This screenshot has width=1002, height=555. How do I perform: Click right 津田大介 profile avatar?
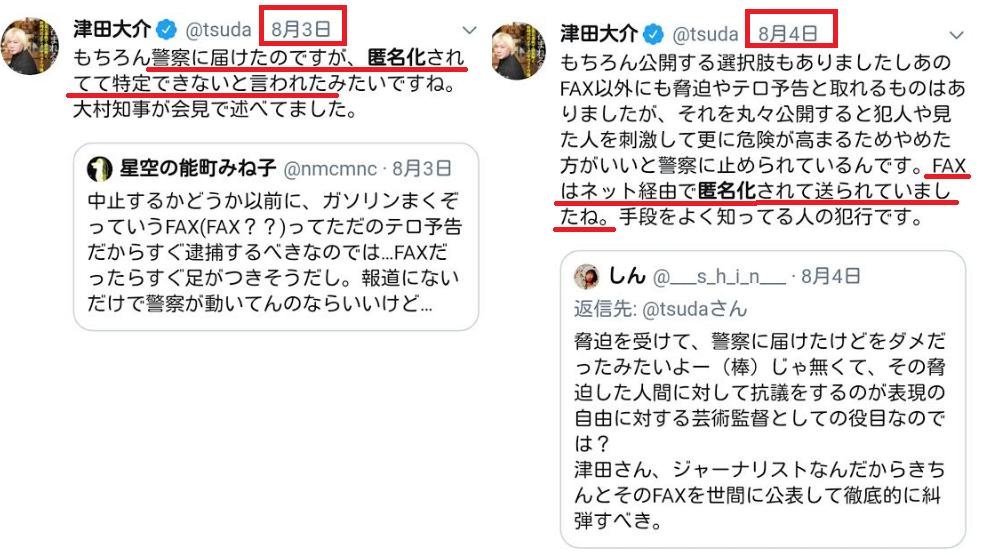point(520,51)
